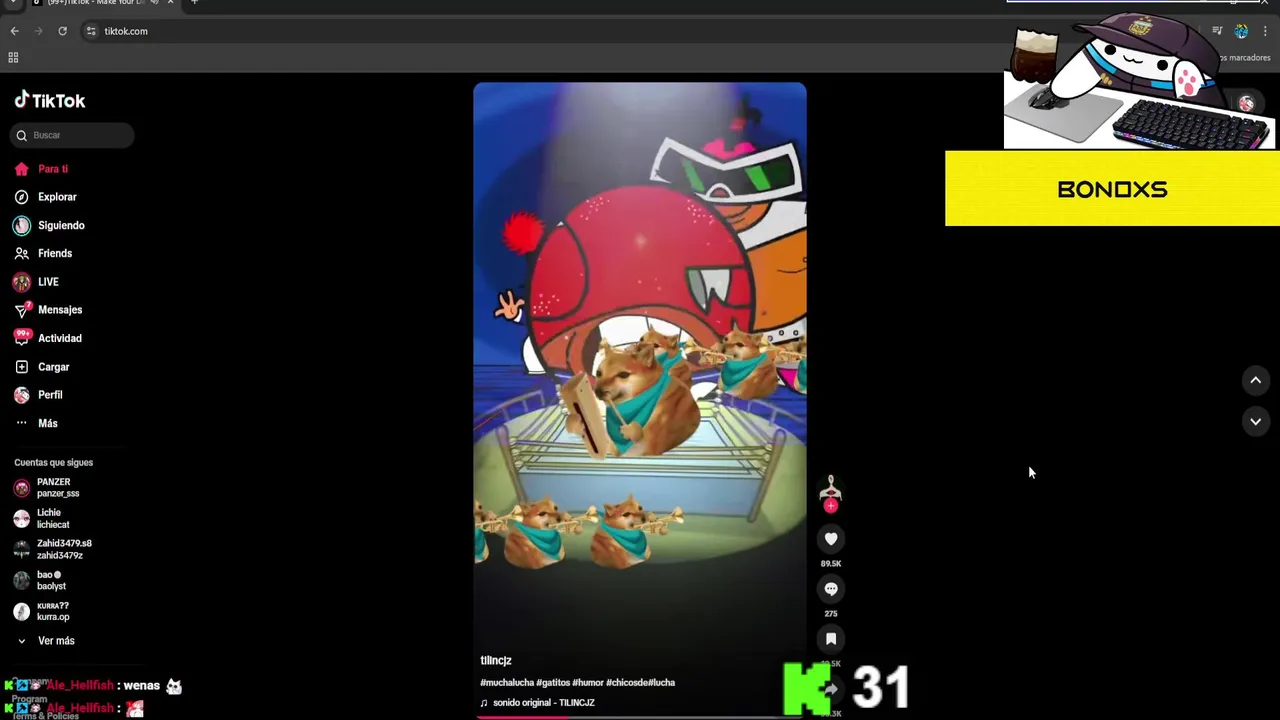Click the Terms & Policies link
Screen dimensions: 1280x720
click(x=45, y=716)
